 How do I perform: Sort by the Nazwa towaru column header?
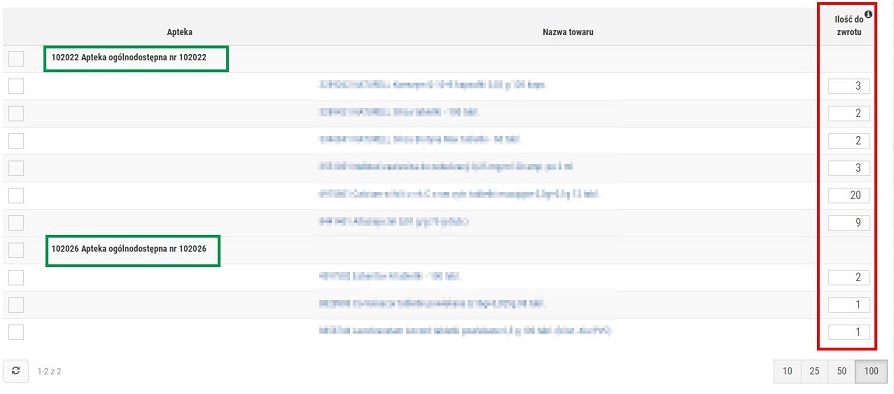click(568, 33)
